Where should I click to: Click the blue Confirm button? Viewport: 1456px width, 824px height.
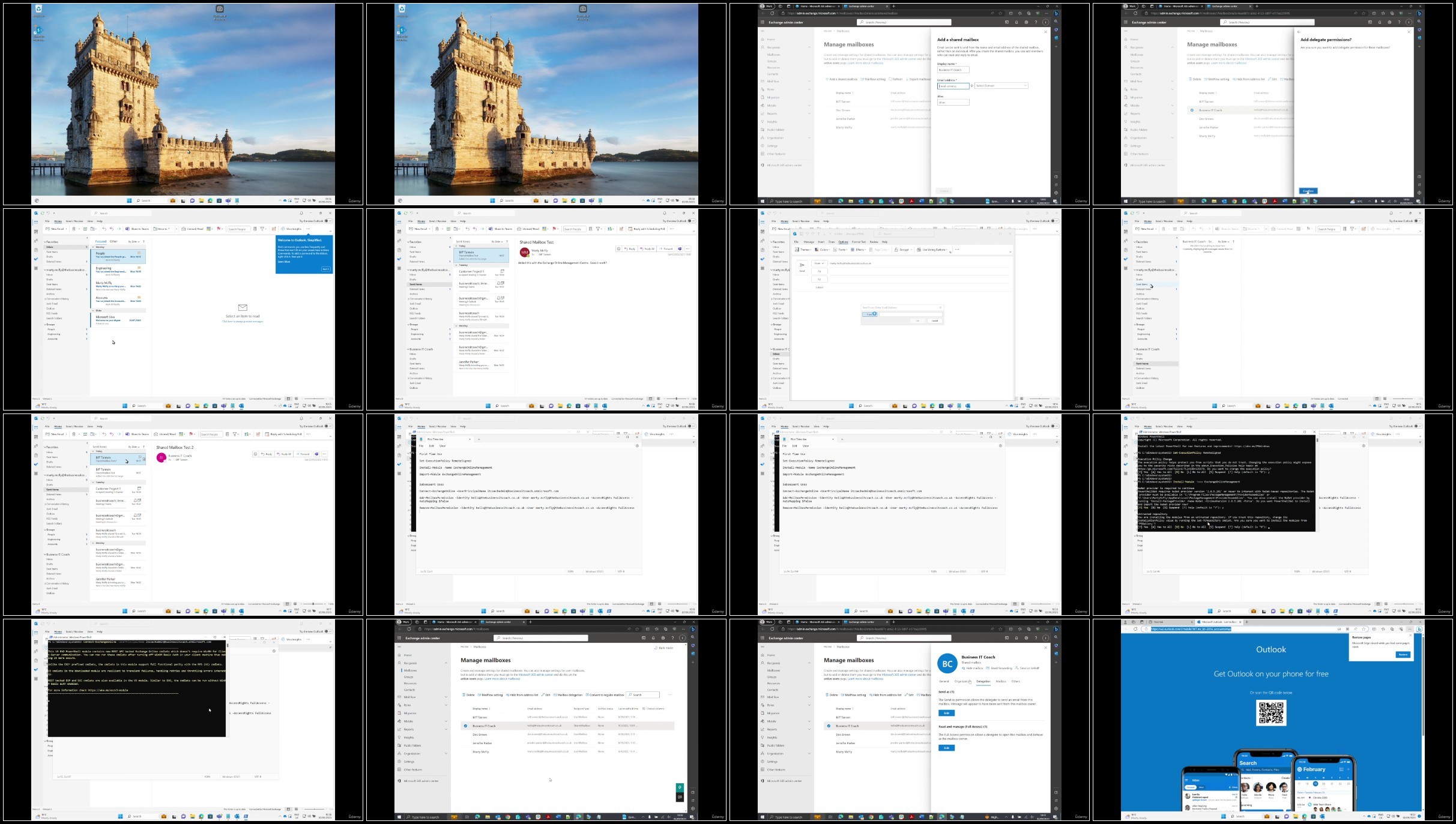(1308, 191)
